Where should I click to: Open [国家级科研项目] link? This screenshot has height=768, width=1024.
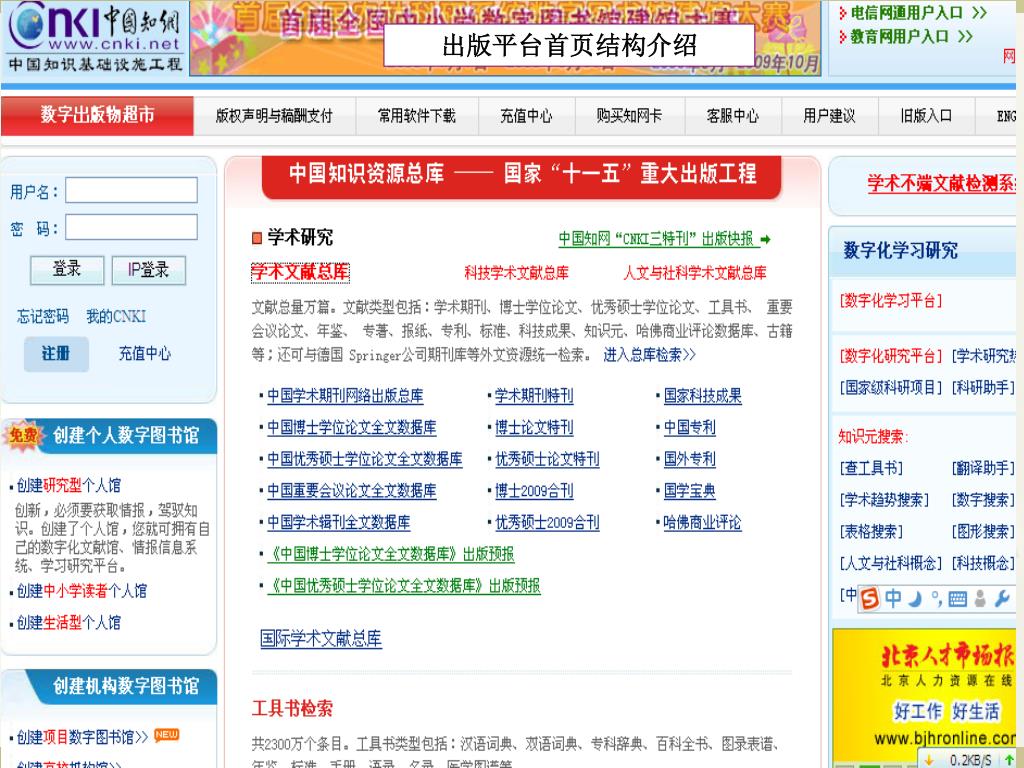pyautogui.click(x=891, y=388)
